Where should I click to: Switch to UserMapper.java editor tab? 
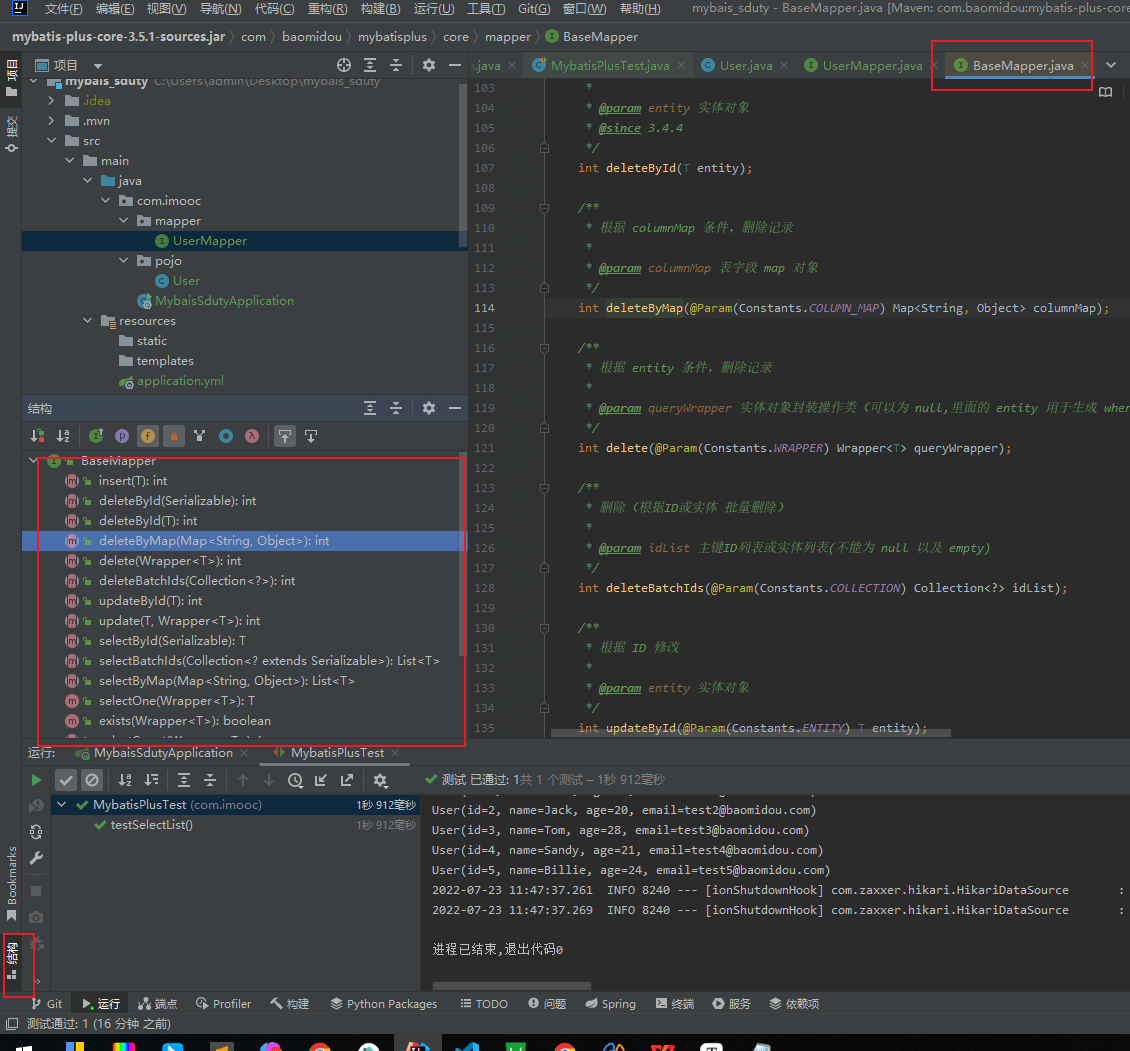click(872, 66)
